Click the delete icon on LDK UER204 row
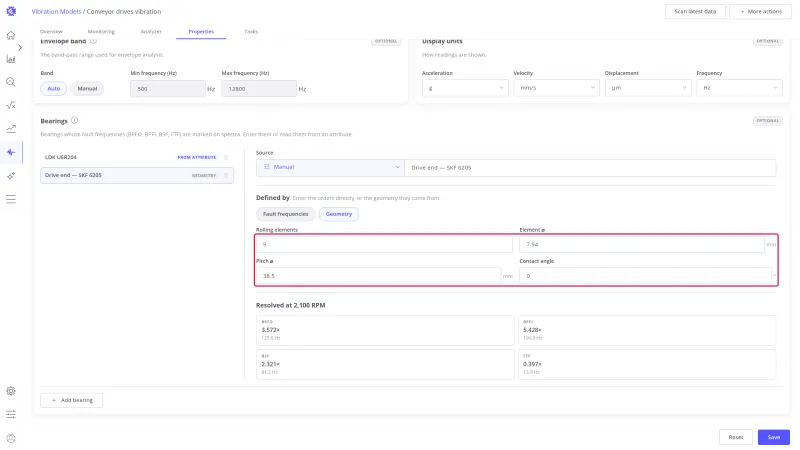Viewport: 800px width, 450px height. 226,157
